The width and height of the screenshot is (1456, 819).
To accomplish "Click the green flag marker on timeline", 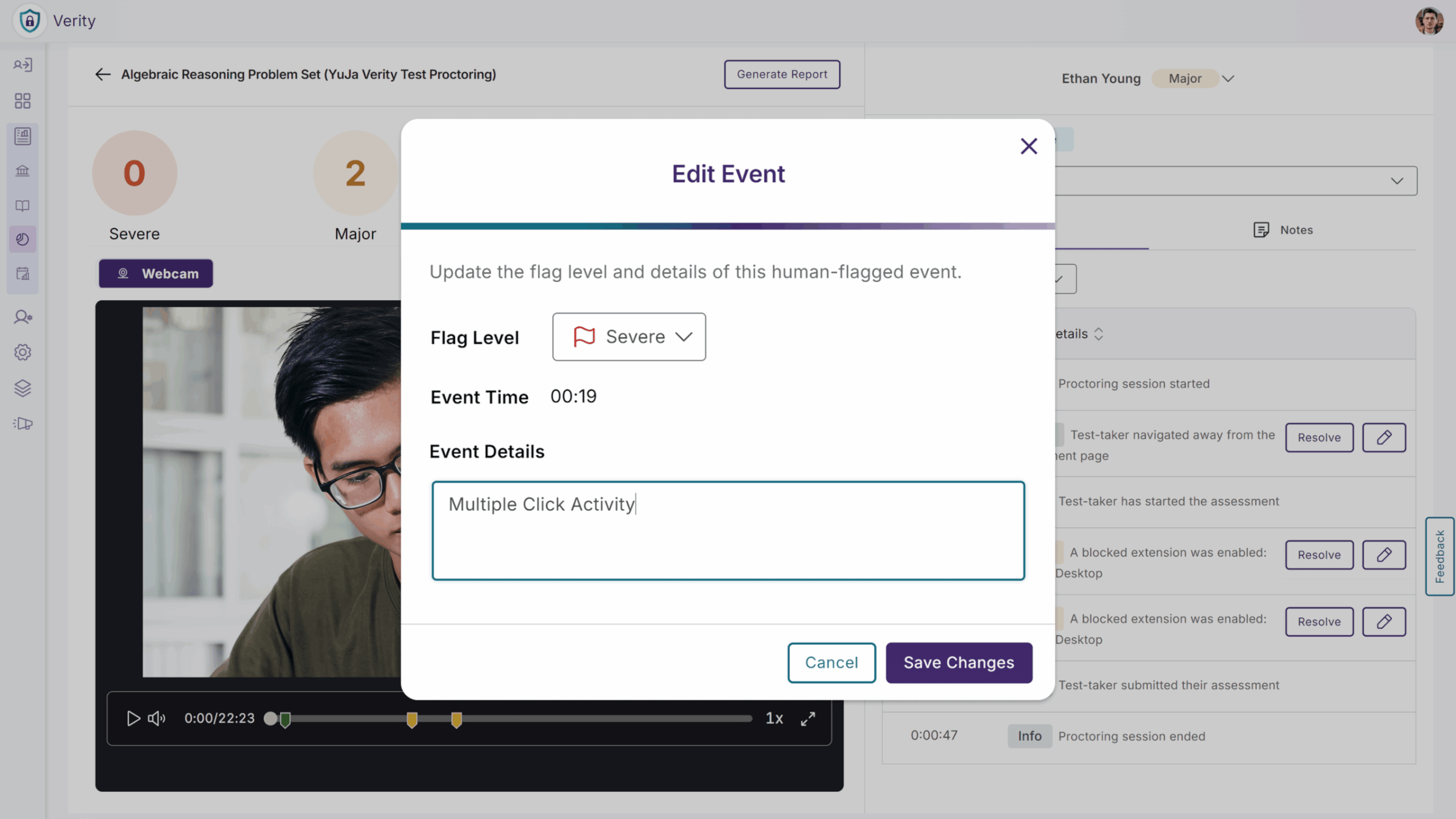I will tap(285, 720).
